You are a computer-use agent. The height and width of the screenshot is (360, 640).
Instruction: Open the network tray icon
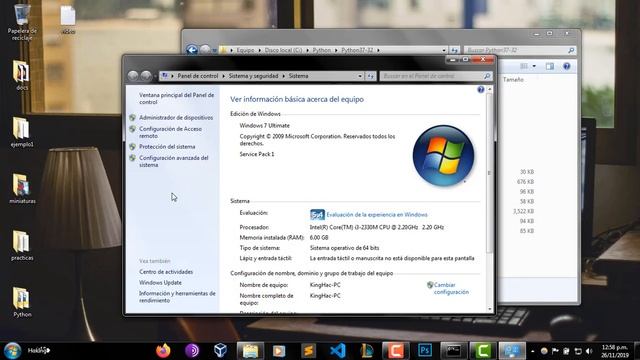tap(578, 351)
